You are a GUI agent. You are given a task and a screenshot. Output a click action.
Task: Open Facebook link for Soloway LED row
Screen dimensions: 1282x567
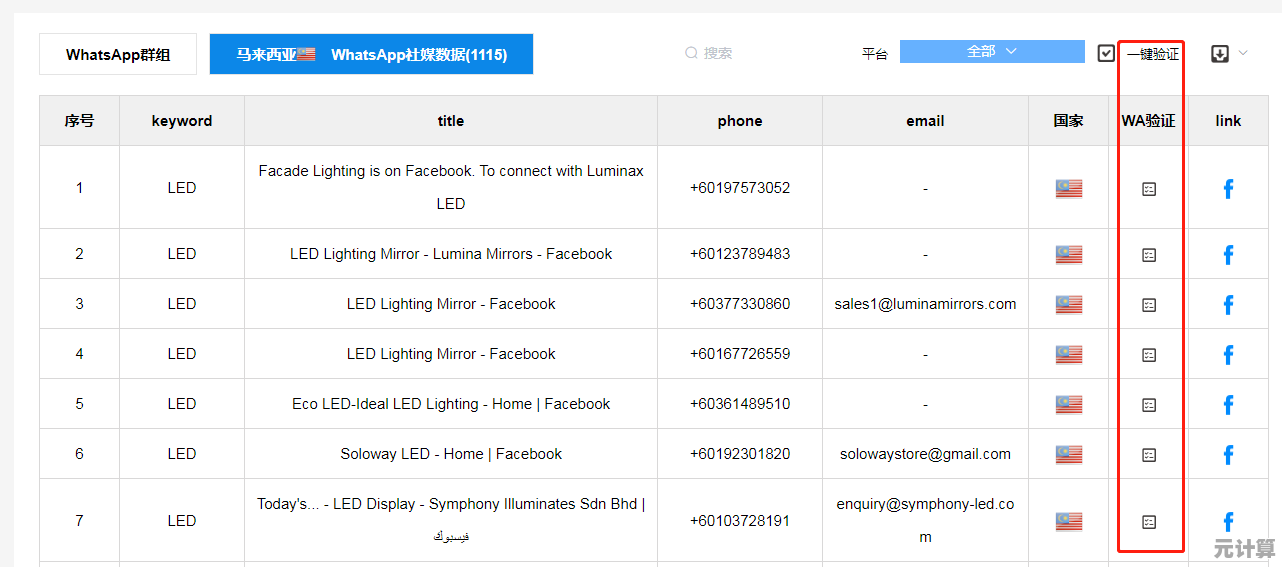[x=1228, y=455]
